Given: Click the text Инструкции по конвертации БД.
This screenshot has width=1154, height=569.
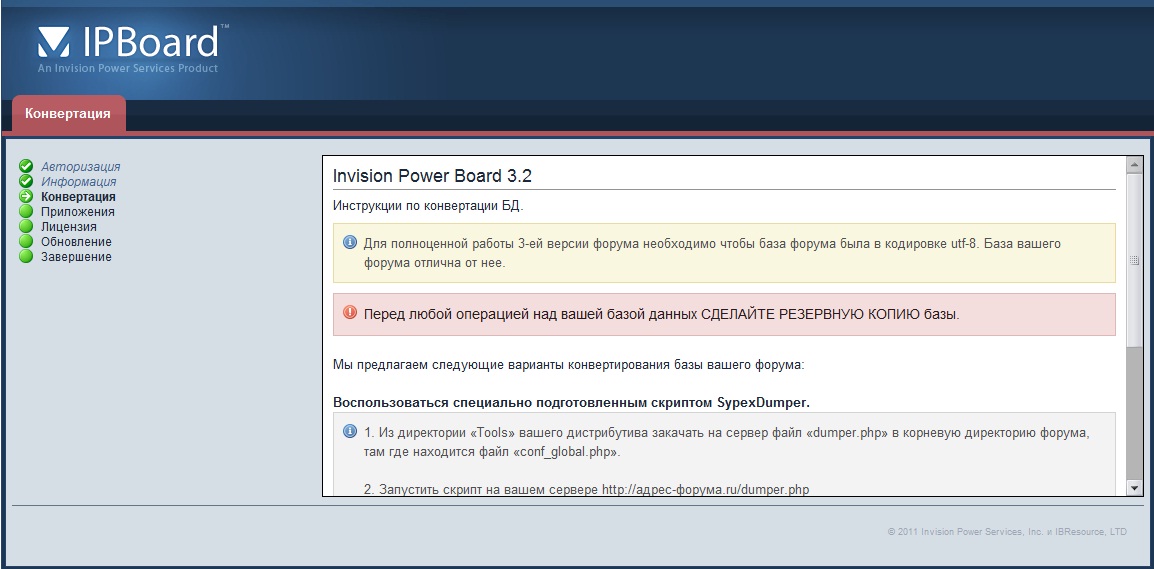Looking at the screenshot, I should [x=428, y=206].
